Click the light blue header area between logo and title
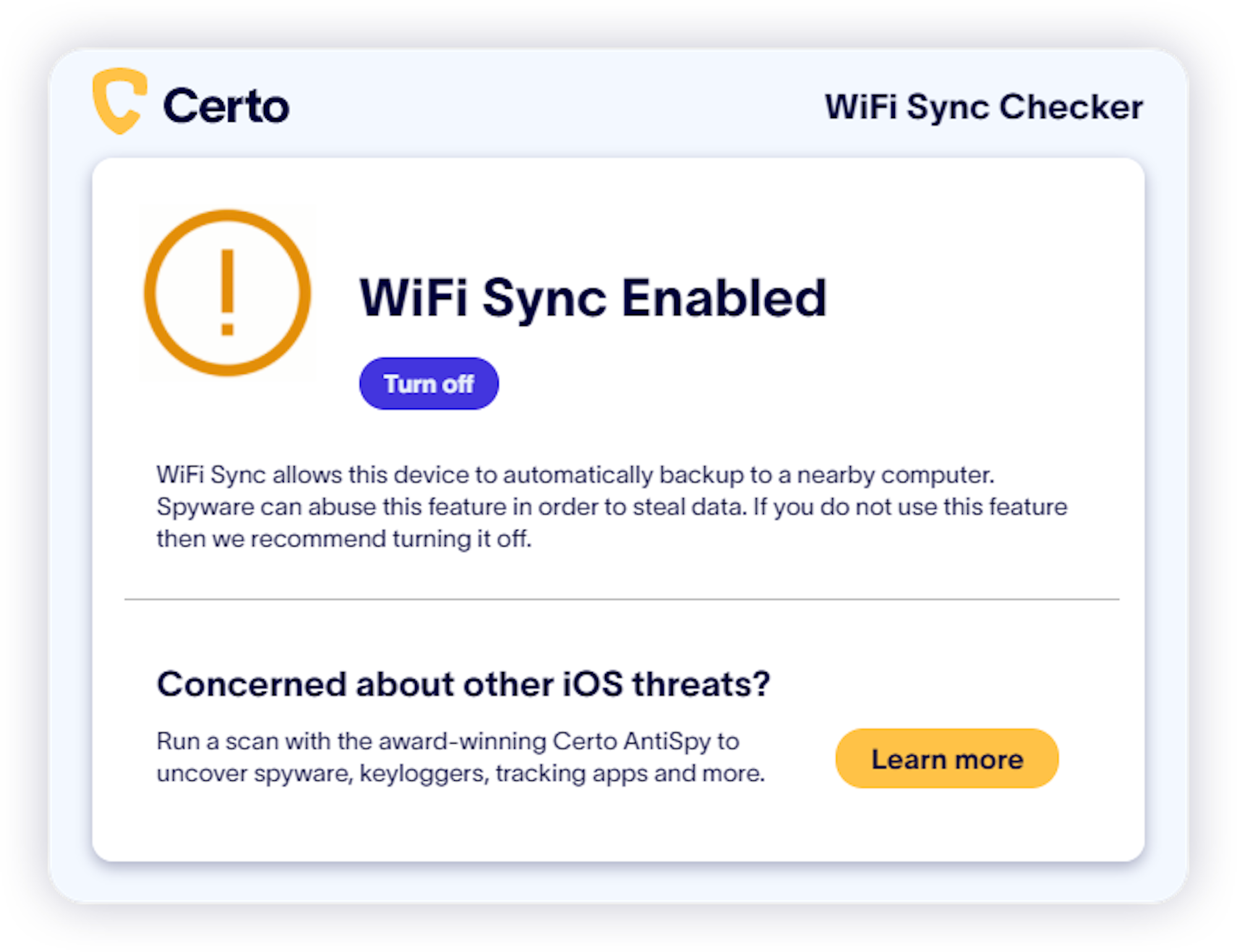 pyautogui.click(x=557, y=105)
